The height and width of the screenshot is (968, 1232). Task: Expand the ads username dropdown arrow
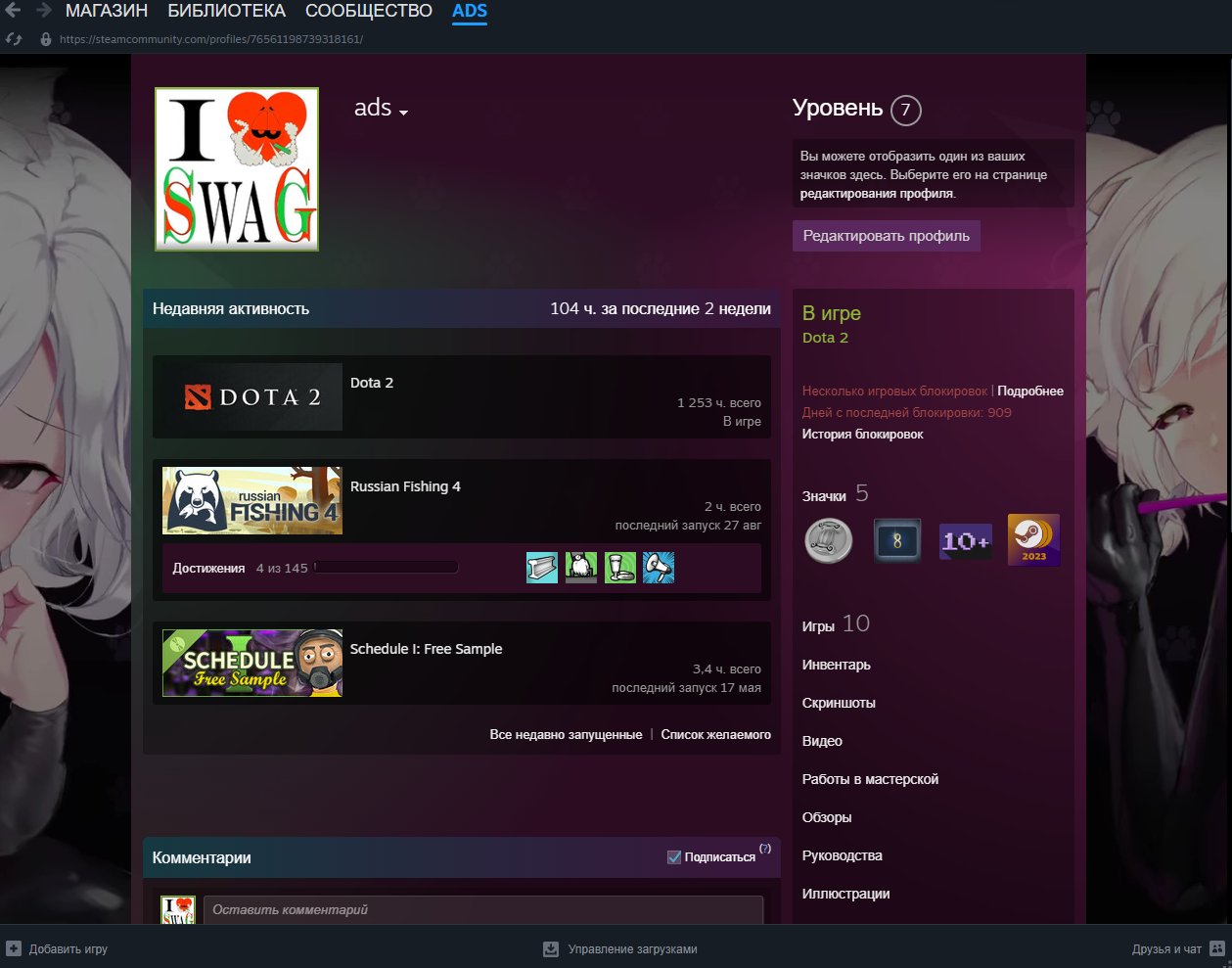403,112
